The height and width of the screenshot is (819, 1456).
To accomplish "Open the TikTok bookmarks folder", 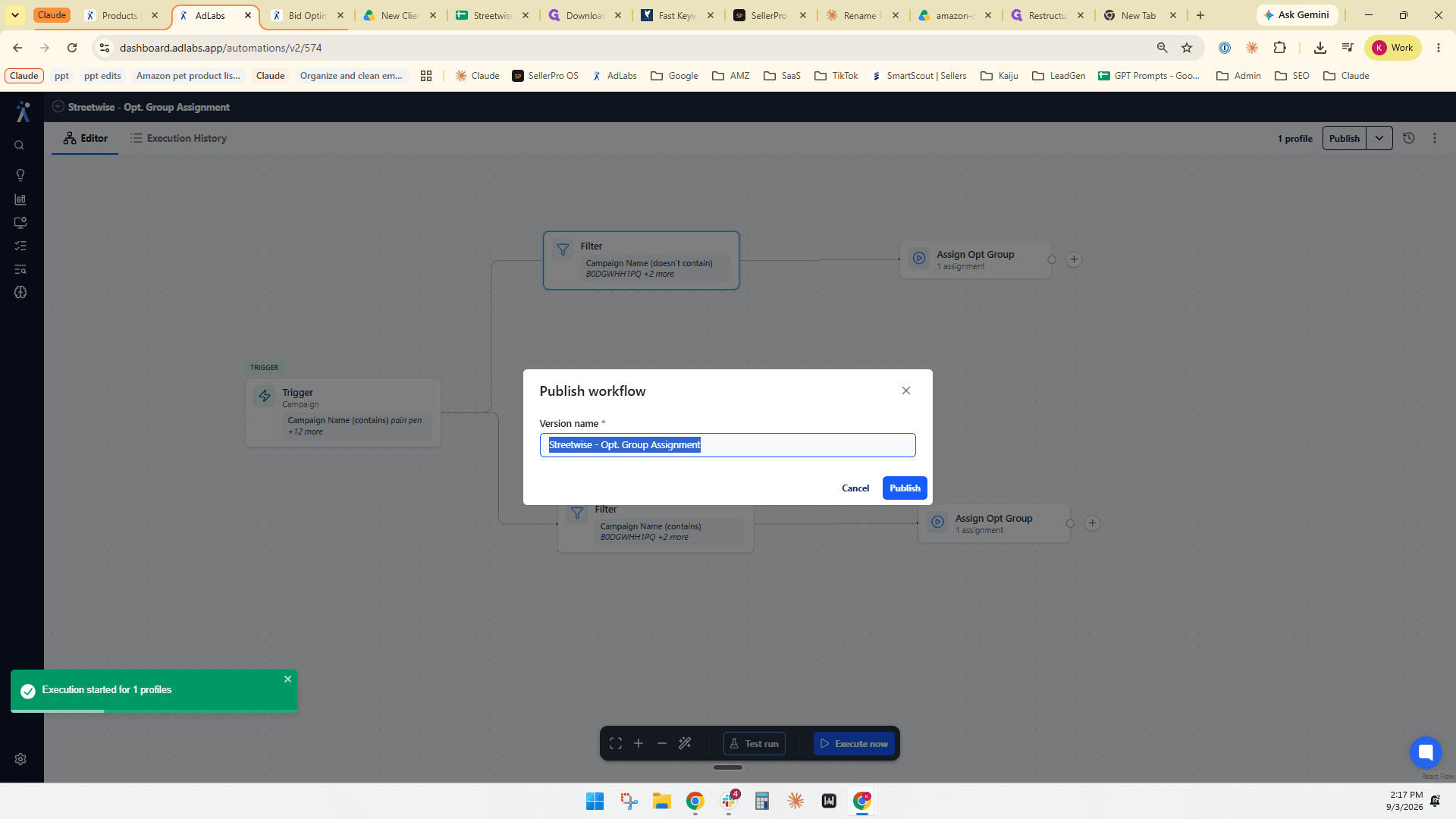I will (836, 76).
